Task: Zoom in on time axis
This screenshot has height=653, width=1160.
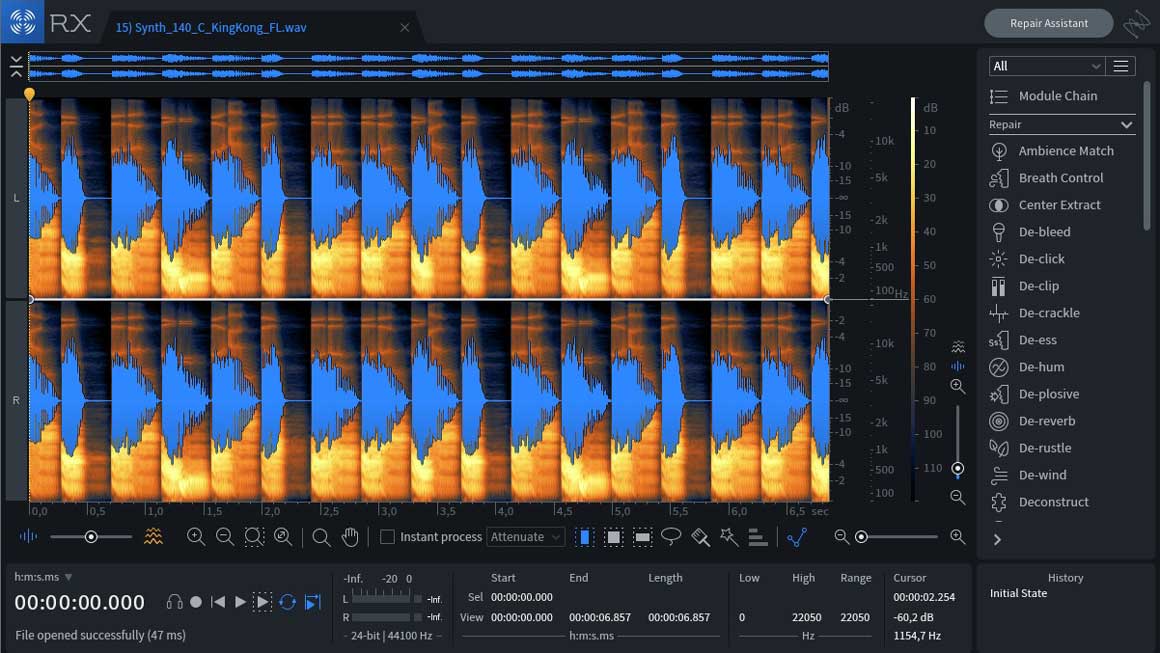Action: click(196, 537)
